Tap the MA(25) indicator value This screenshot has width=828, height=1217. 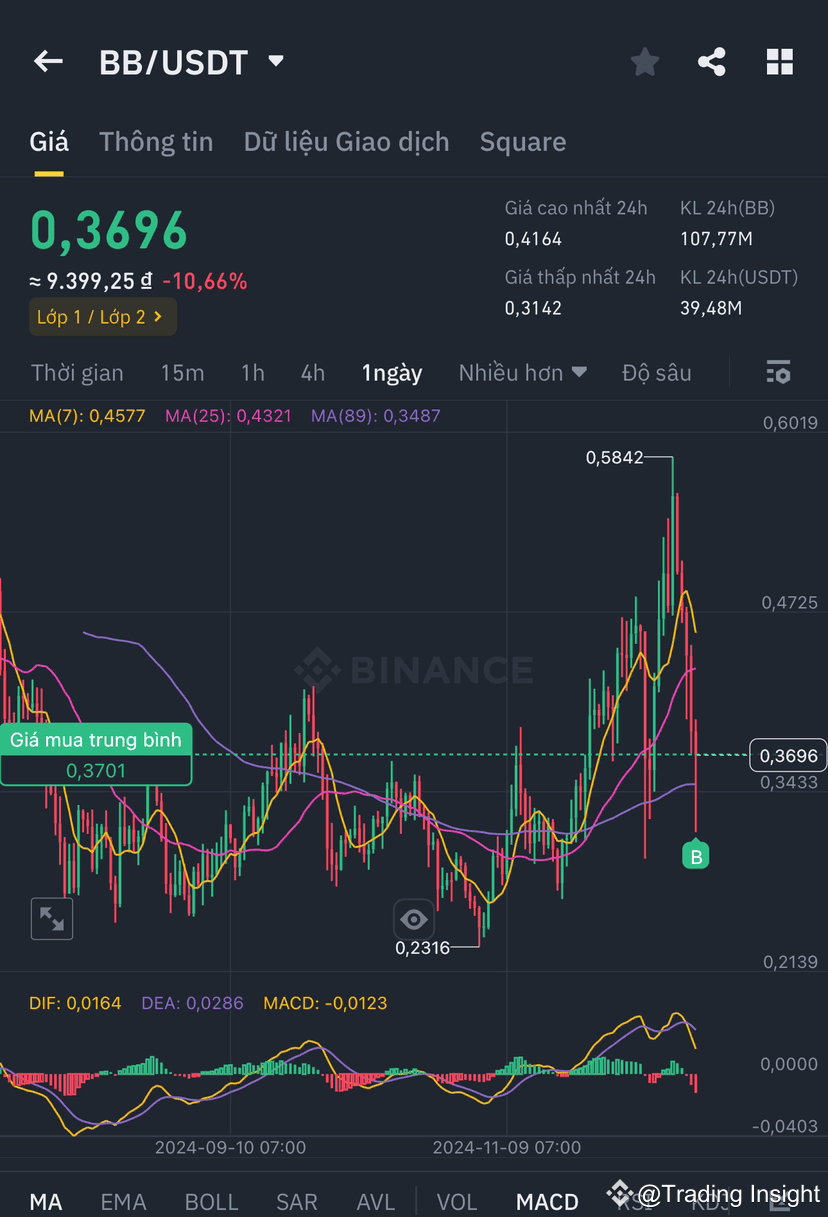[228, 415]
